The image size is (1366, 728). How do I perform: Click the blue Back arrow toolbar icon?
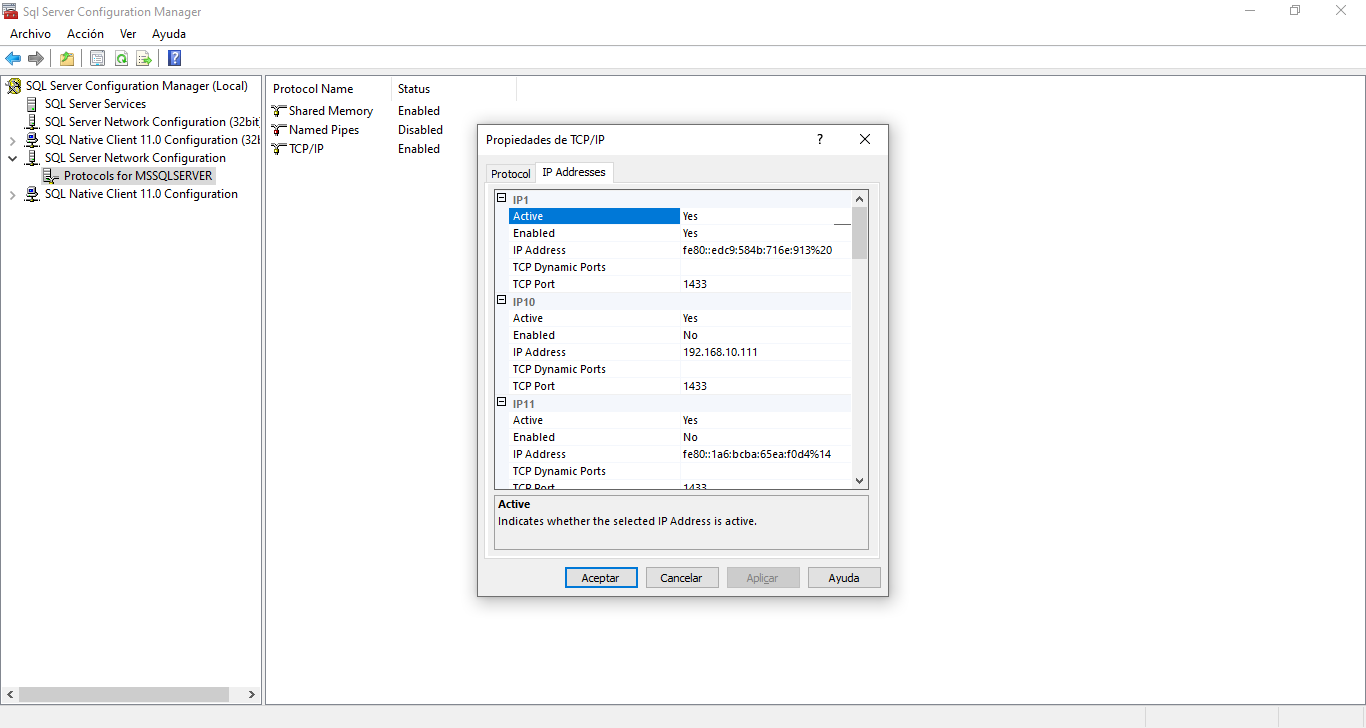pyautogui.click(x=13, y=58)
